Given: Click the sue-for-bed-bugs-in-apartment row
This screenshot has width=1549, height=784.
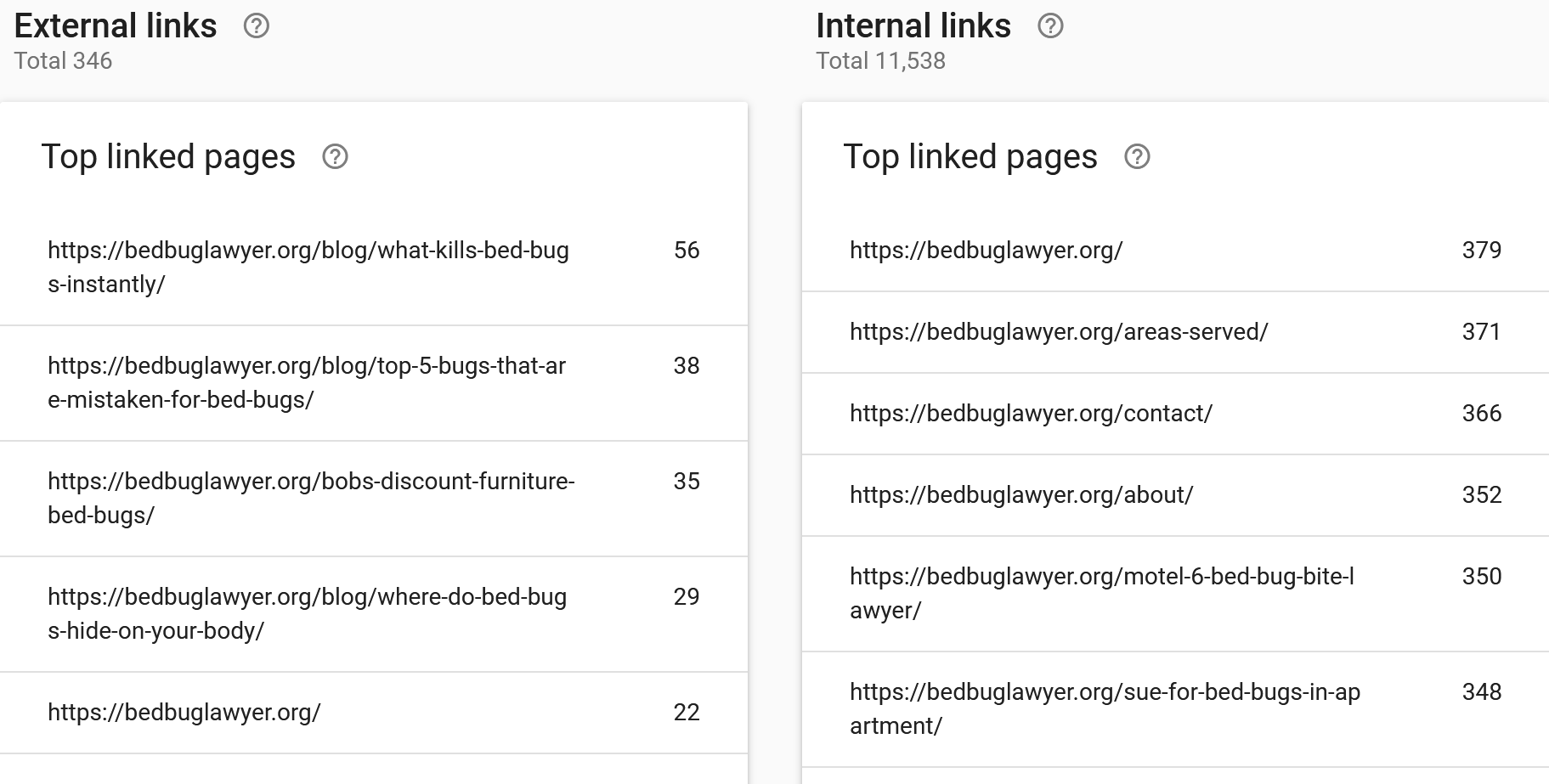Looking at the screenshot, I should click(x=1175, y=709).
